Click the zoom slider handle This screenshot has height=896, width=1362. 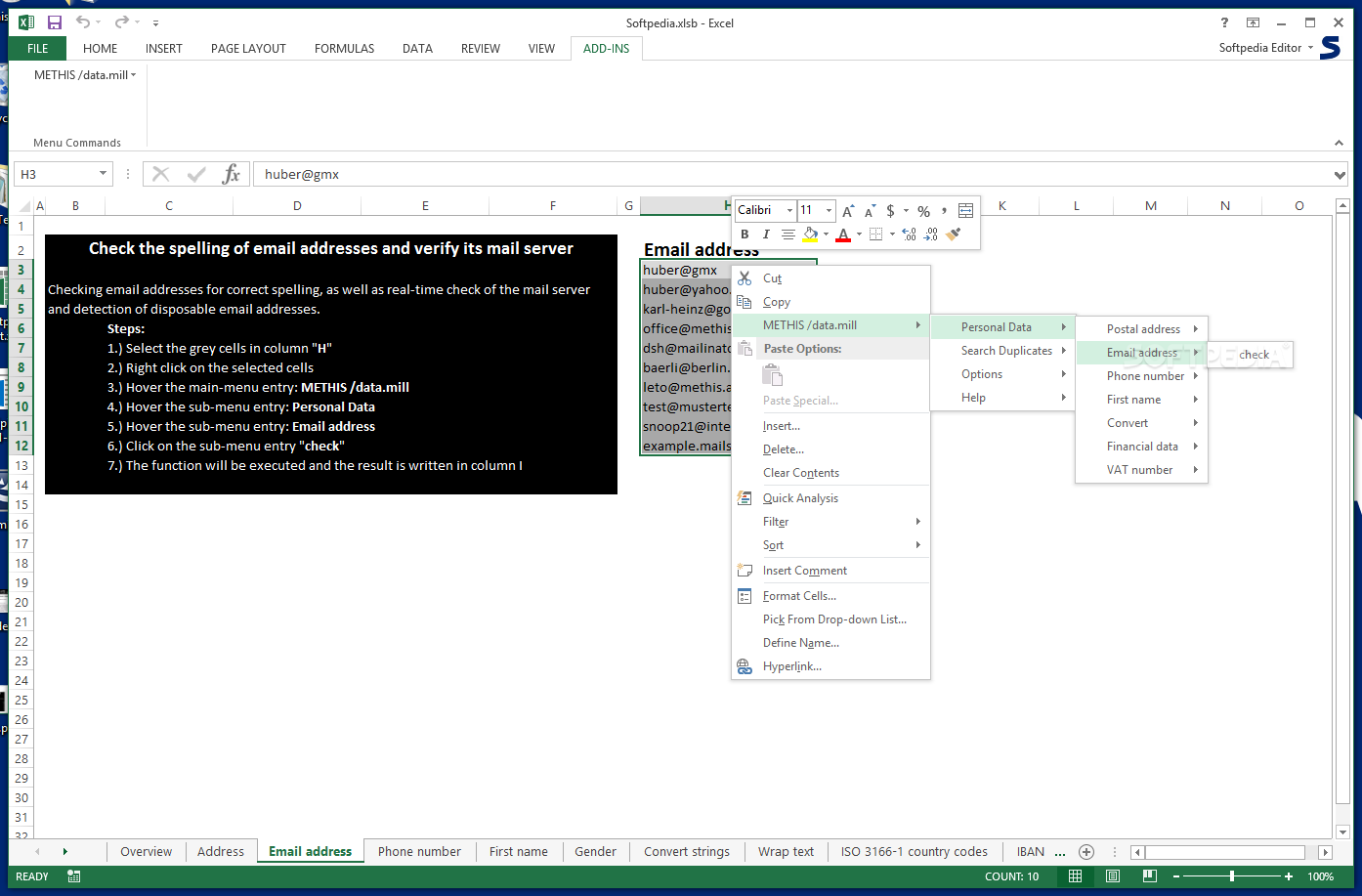[x=1233, y=876]
